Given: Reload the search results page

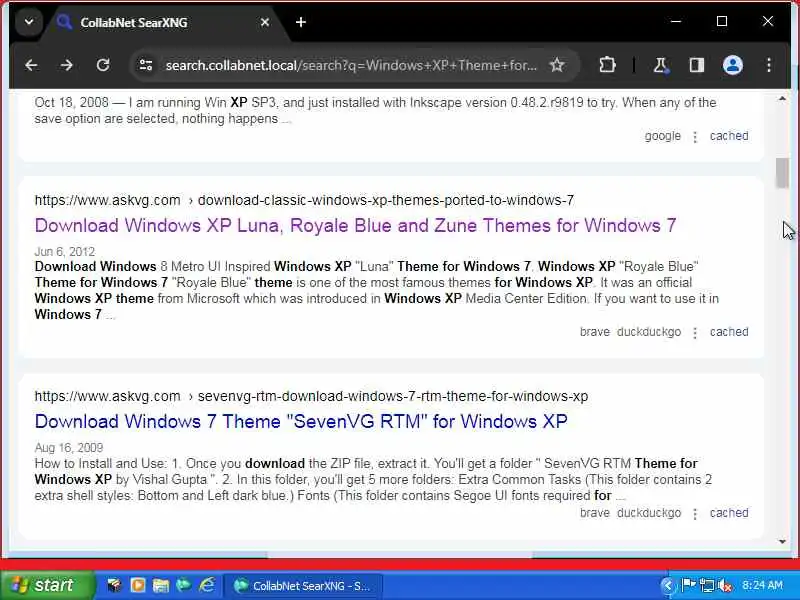Looking at the screenshot, I should click(103, 65).
